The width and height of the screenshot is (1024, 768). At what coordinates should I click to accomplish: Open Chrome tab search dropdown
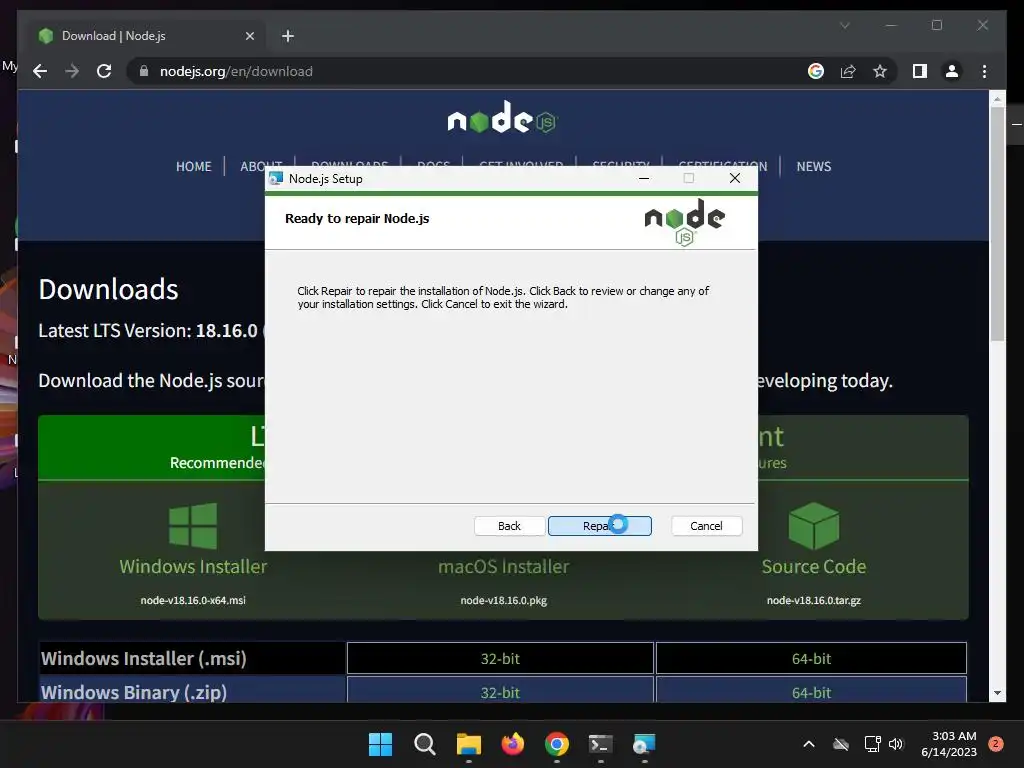click(x=844, y=25)
